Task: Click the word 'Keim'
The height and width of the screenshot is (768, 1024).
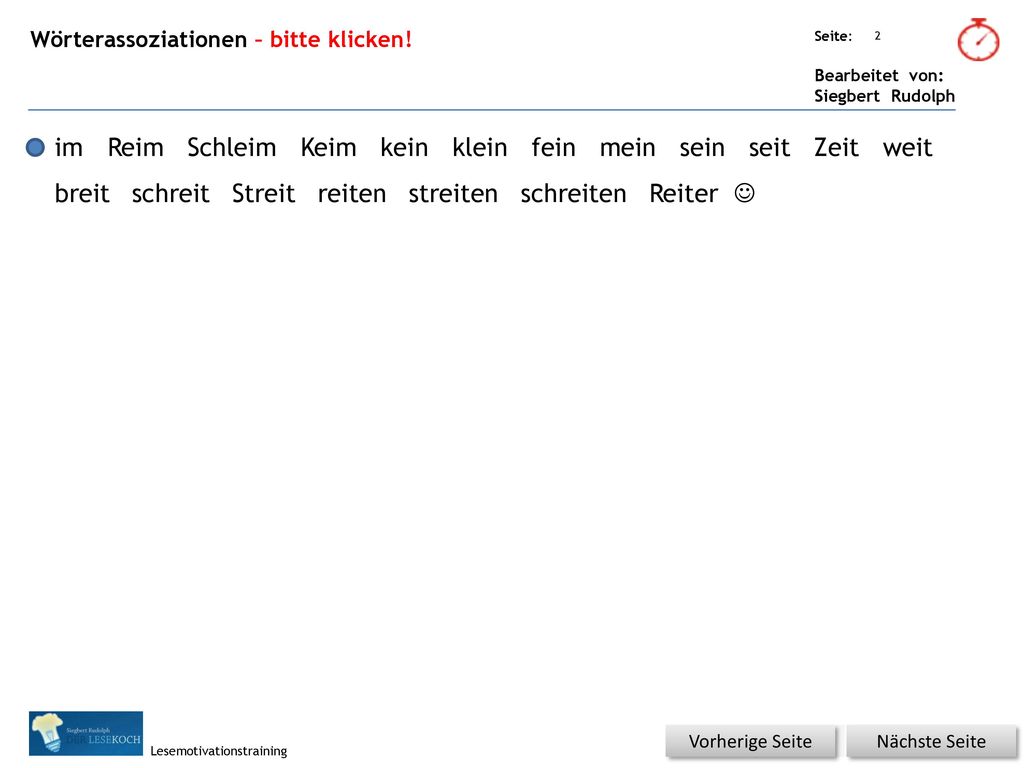Action: (x=328, y=148)
